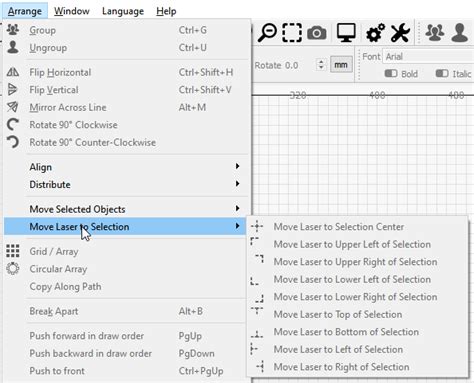Choose Break Apart menu entry
Image resolution: width=474 pixels, height=383 pixels.
126,311
